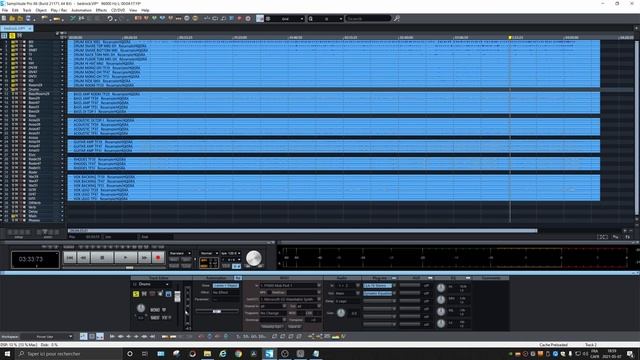
Task: Open Task View from taskbar
Action: click(x=145, y=353)
